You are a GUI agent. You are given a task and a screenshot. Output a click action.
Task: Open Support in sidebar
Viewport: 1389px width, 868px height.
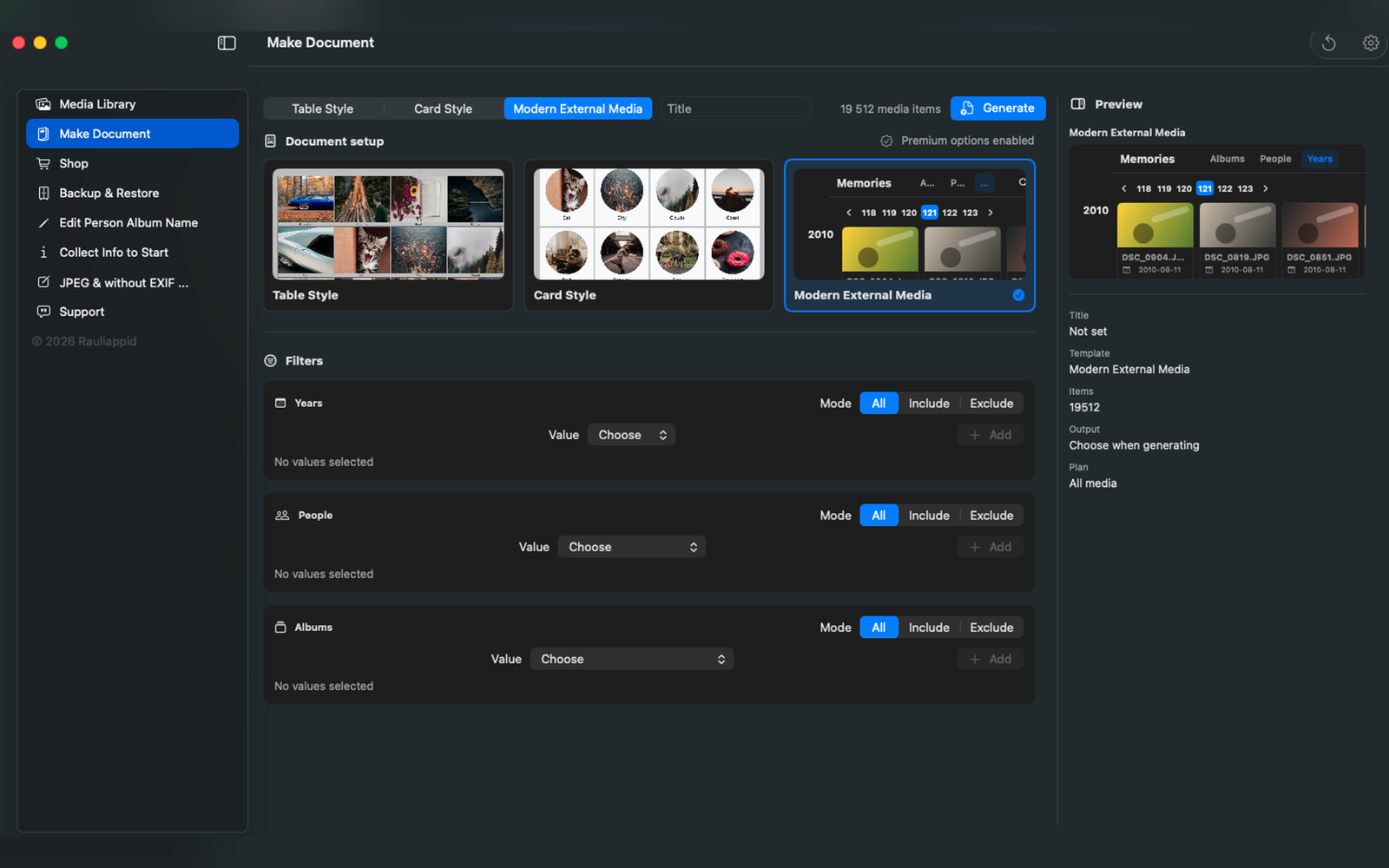[133, 312]
